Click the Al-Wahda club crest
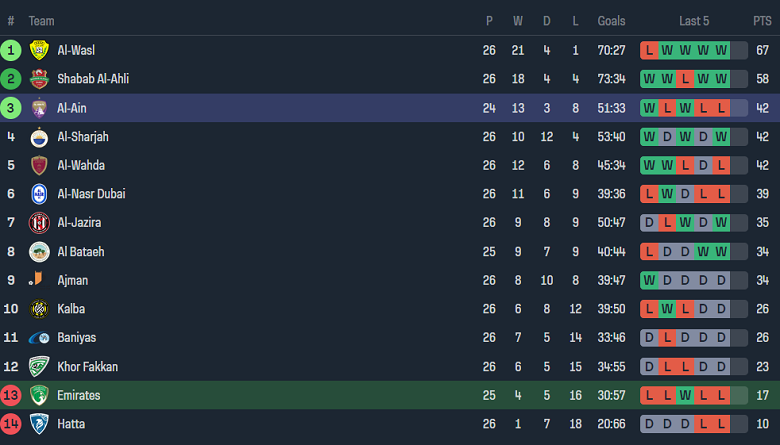This screenshot has width=780, height=445. (39, 166)
